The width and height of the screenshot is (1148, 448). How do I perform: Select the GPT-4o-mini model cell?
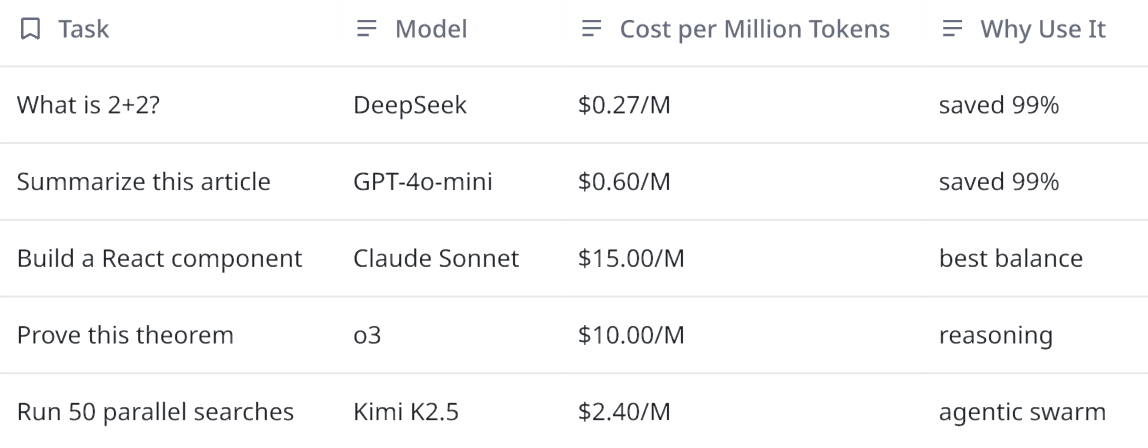click(x=422, y=182)
